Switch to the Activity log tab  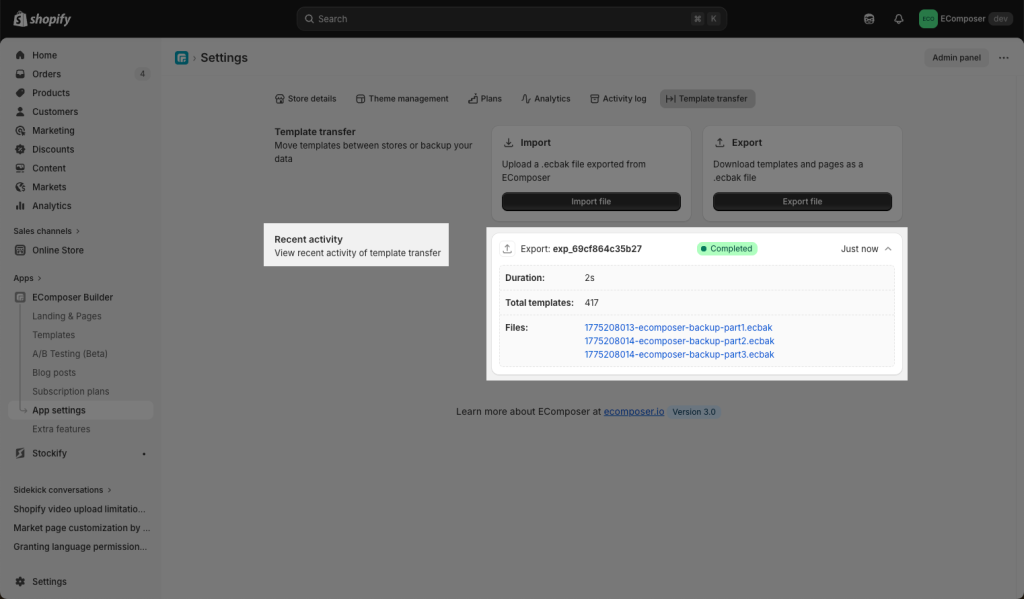coord(618,99)
